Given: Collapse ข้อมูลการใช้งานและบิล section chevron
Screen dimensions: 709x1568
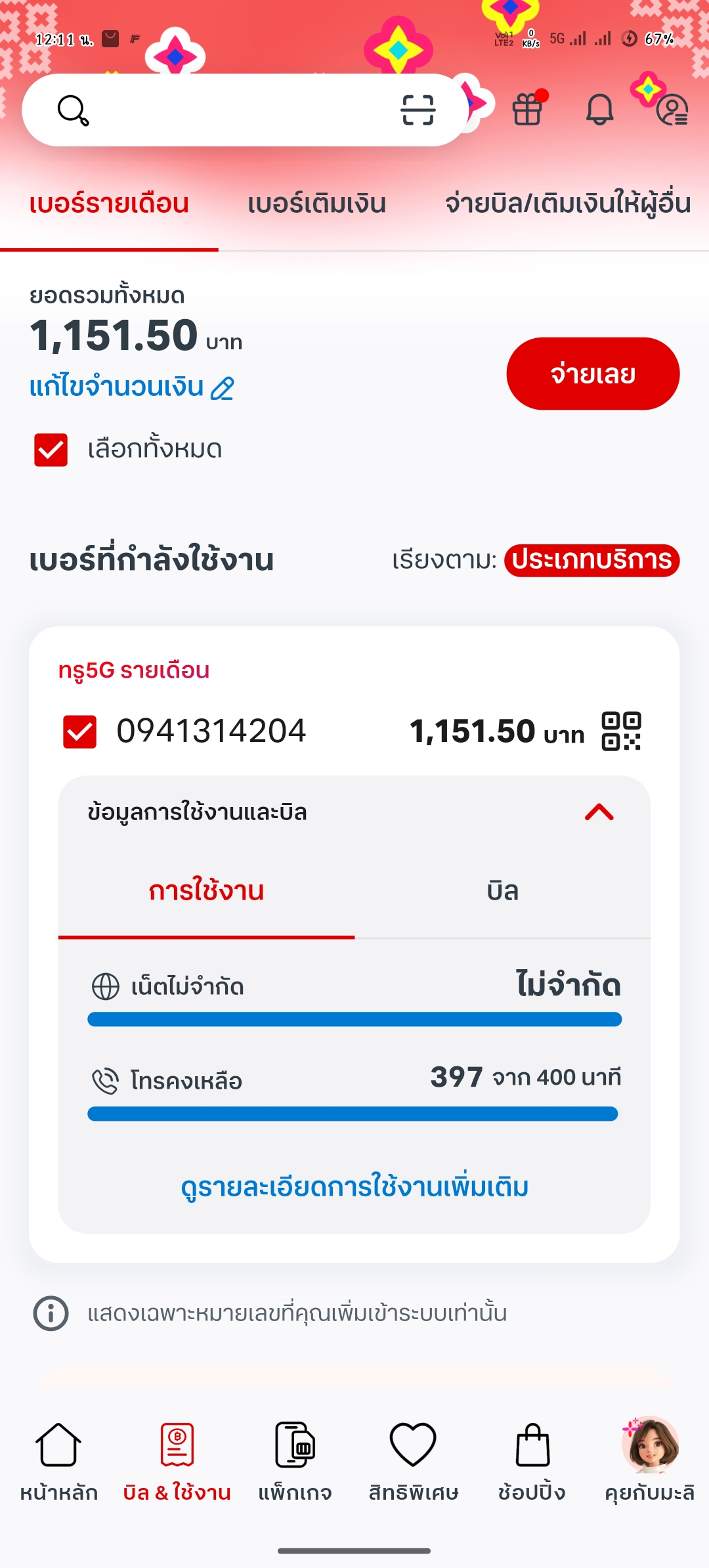Looking at the screenshot, I should (599, 812).
